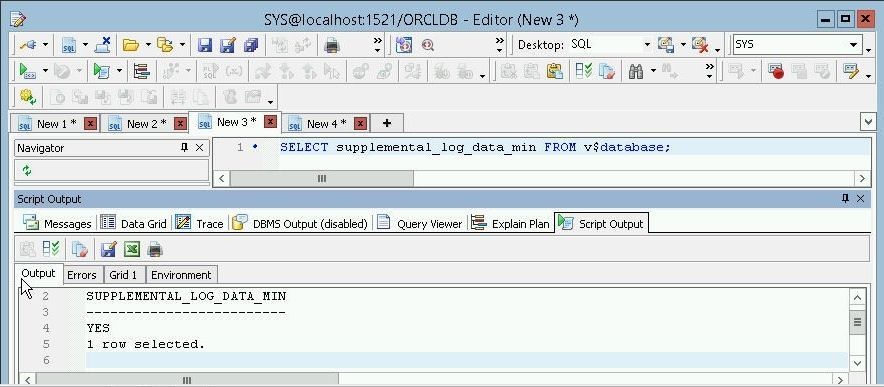Expand the binoculars Find dropdown arrow

[x=653, y=71]
